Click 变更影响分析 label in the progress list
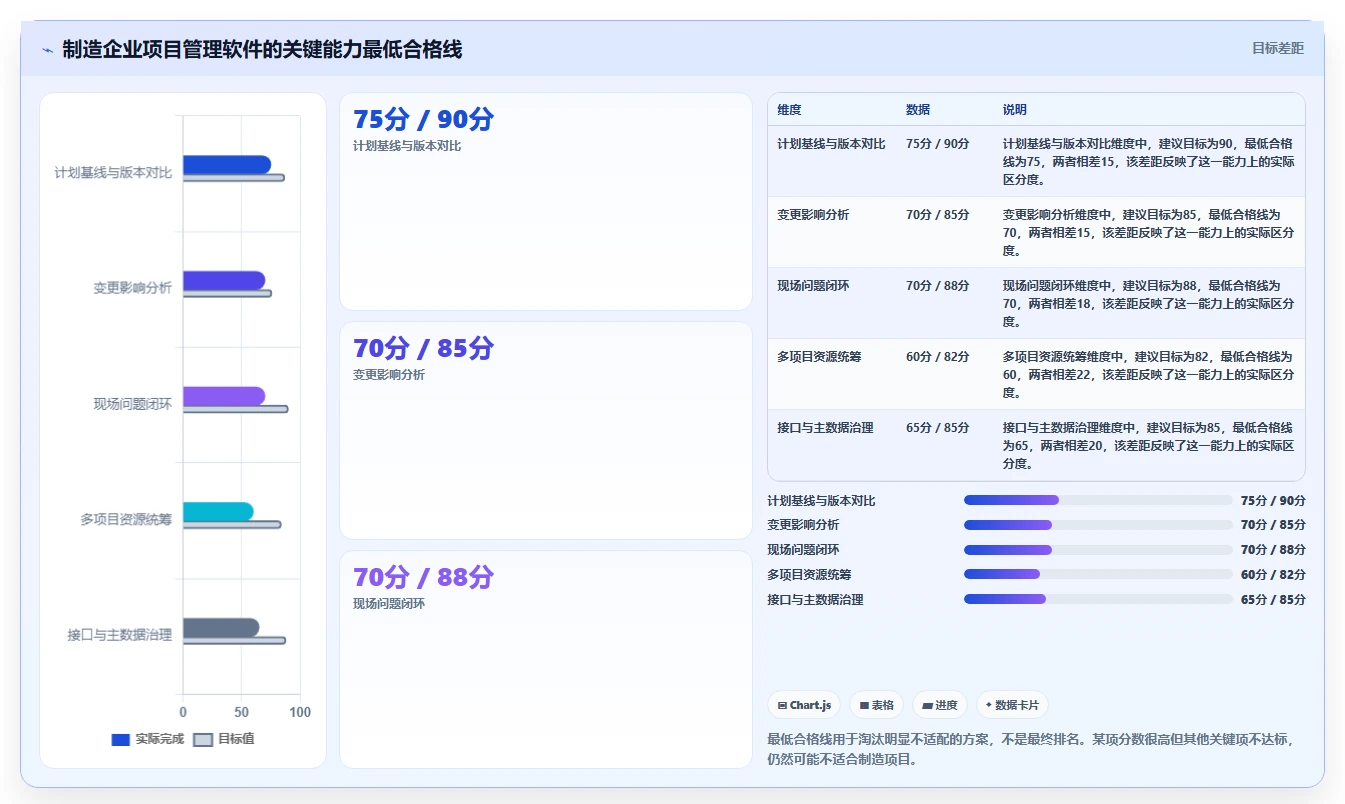1345x804 pixels. coord(803,525)
